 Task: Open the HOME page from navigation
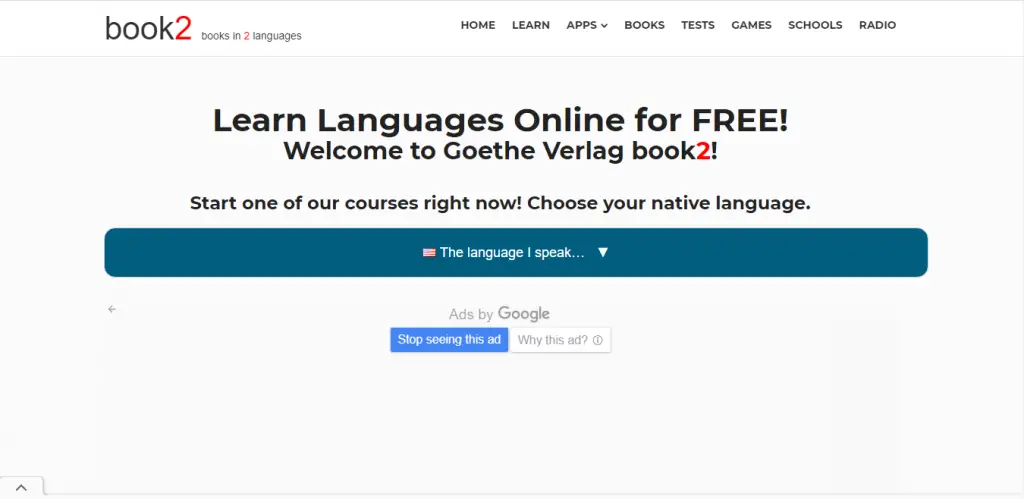pyautogui.click(x=478, y=25)
